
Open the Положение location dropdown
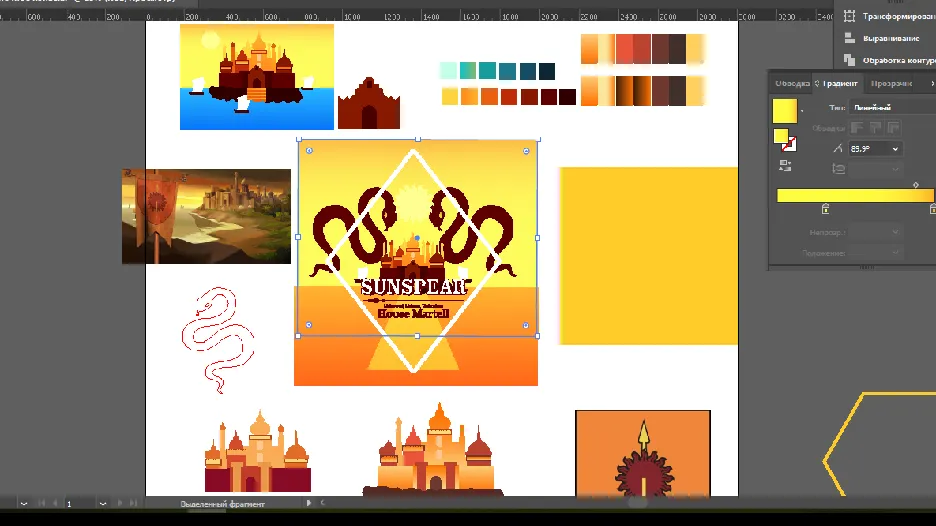(895, 253)
